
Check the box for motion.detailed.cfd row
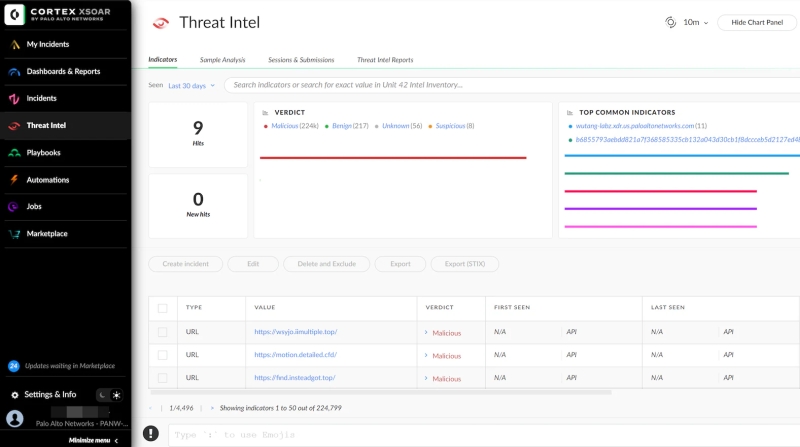162,355
